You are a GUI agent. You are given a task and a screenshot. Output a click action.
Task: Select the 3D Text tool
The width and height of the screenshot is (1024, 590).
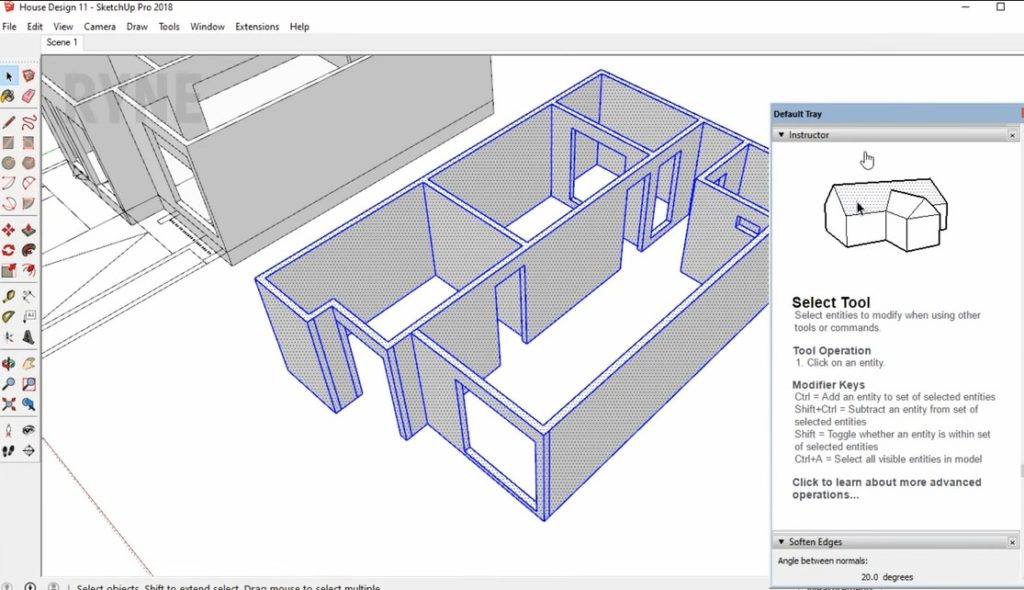[28, 337]
